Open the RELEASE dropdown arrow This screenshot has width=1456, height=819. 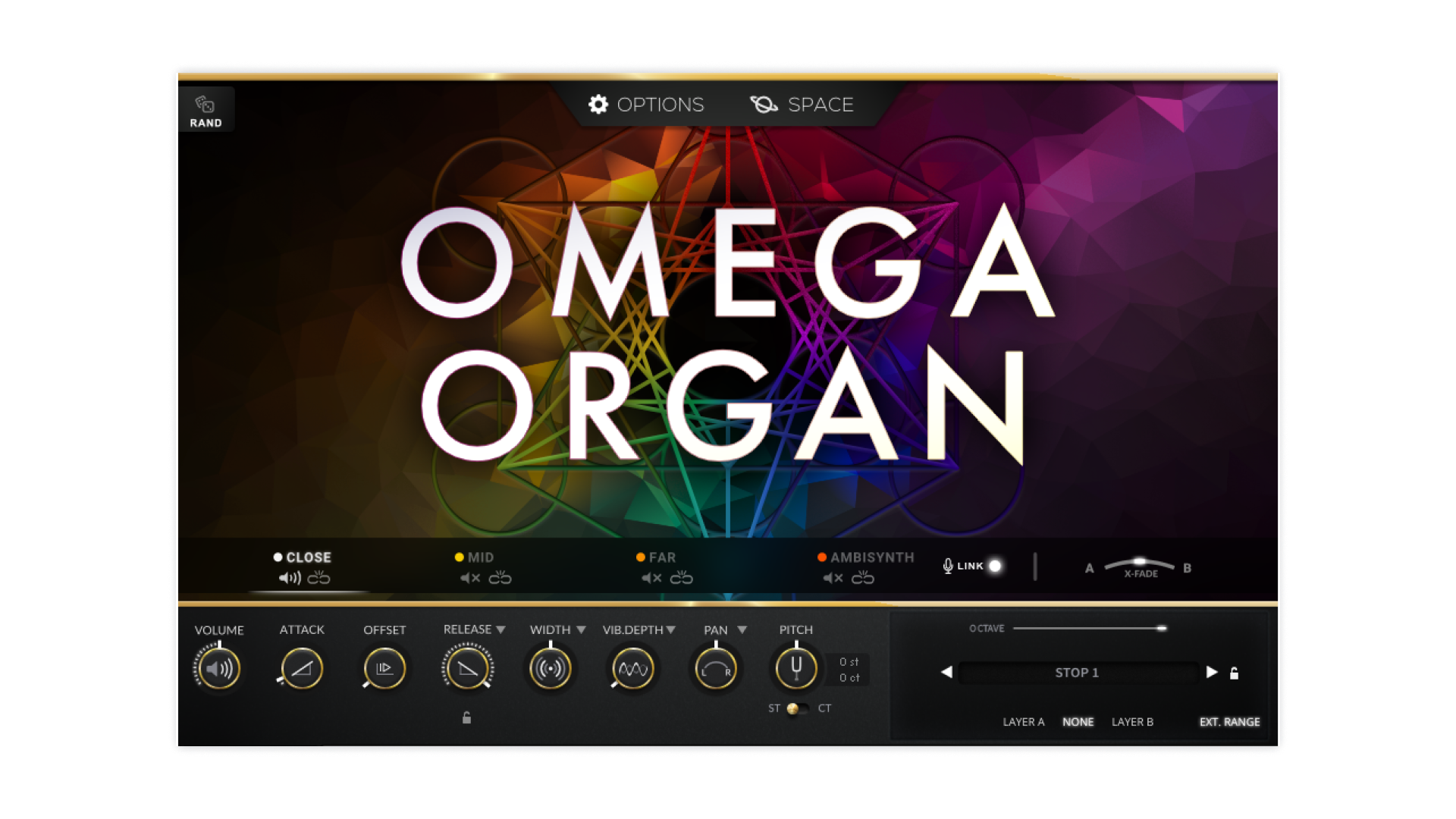pyautogui.click(x=500, y=629)
